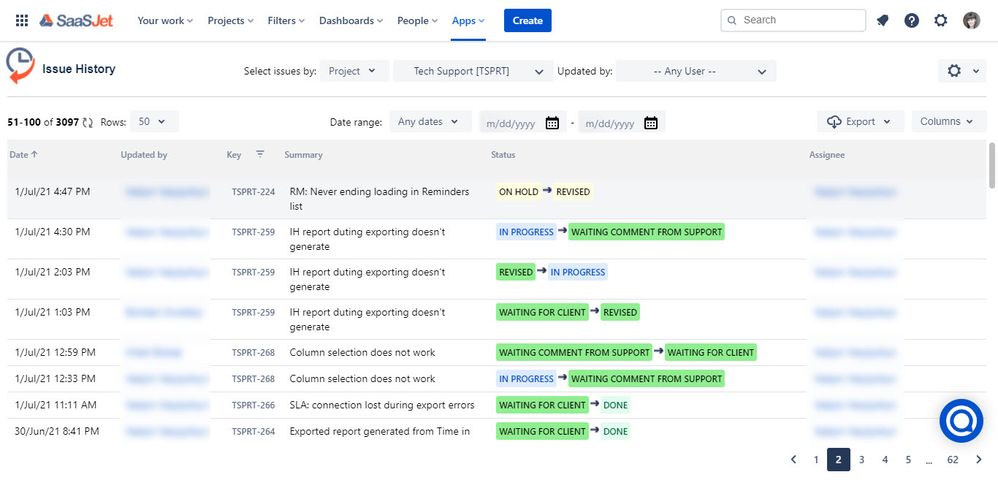Click summary 'RM: Never ending loading in Reminders list'
The height and width of the screenshot is (480, 998).
379,199
